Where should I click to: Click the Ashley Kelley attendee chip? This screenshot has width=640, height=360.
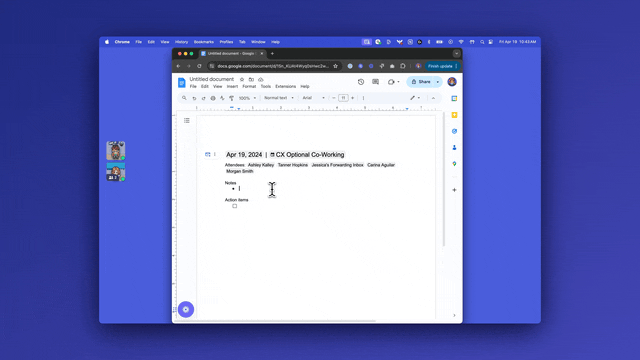click(x=261, y=165)
